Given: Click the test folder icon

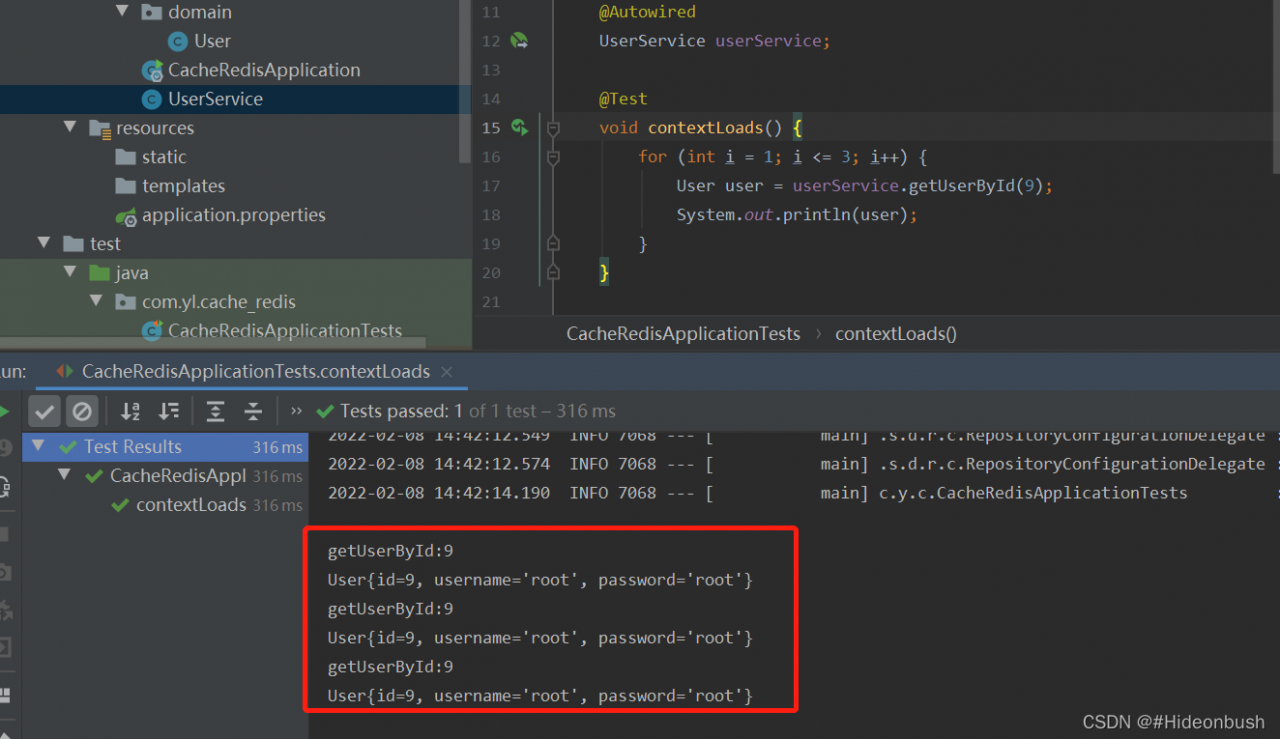Looking at the screenshot, I should pos(73,244).
